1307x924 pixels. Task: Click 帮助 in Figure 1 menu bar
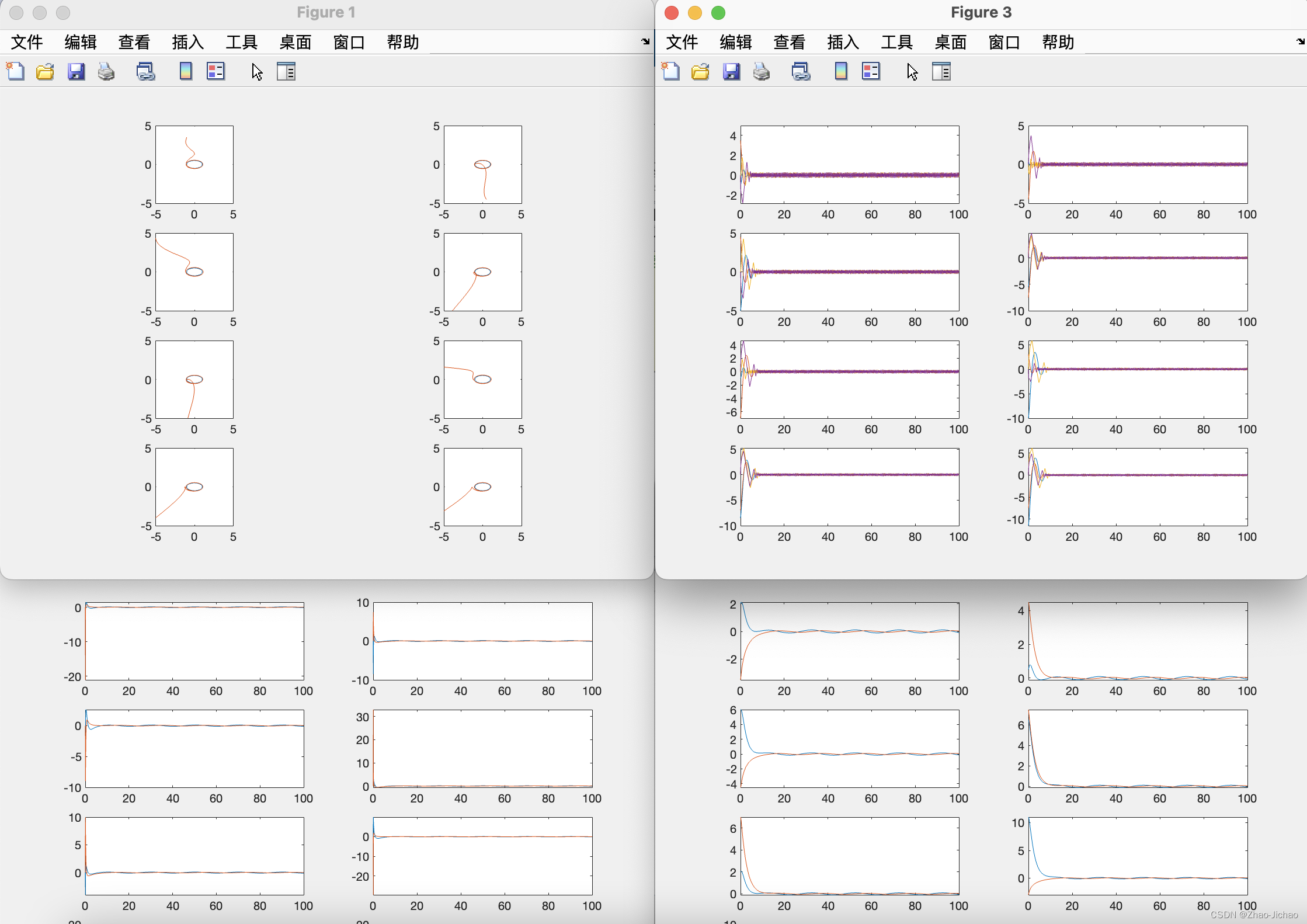click(x=403, y=42)
